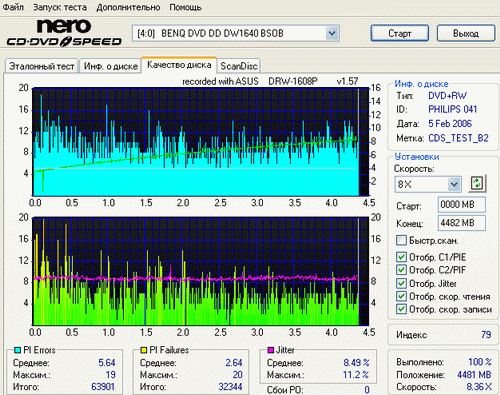Click the Nero CD-DVD Speed logo
The width and height of the screenshot is (500, 395).
click(x=64, y=33)
